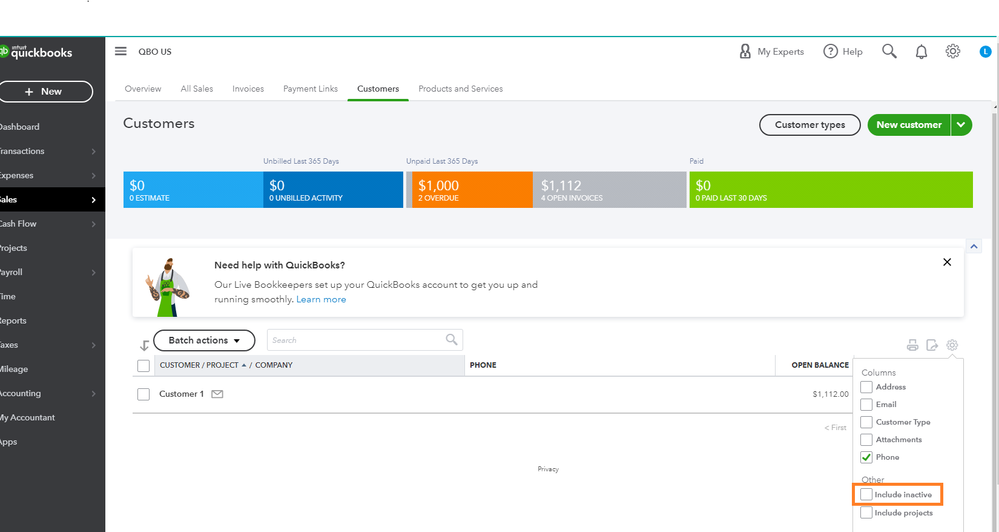Click the table settings gear icon
Viewport: 999px width, 532px height.
pyautogui.click(x=952, y=345)
